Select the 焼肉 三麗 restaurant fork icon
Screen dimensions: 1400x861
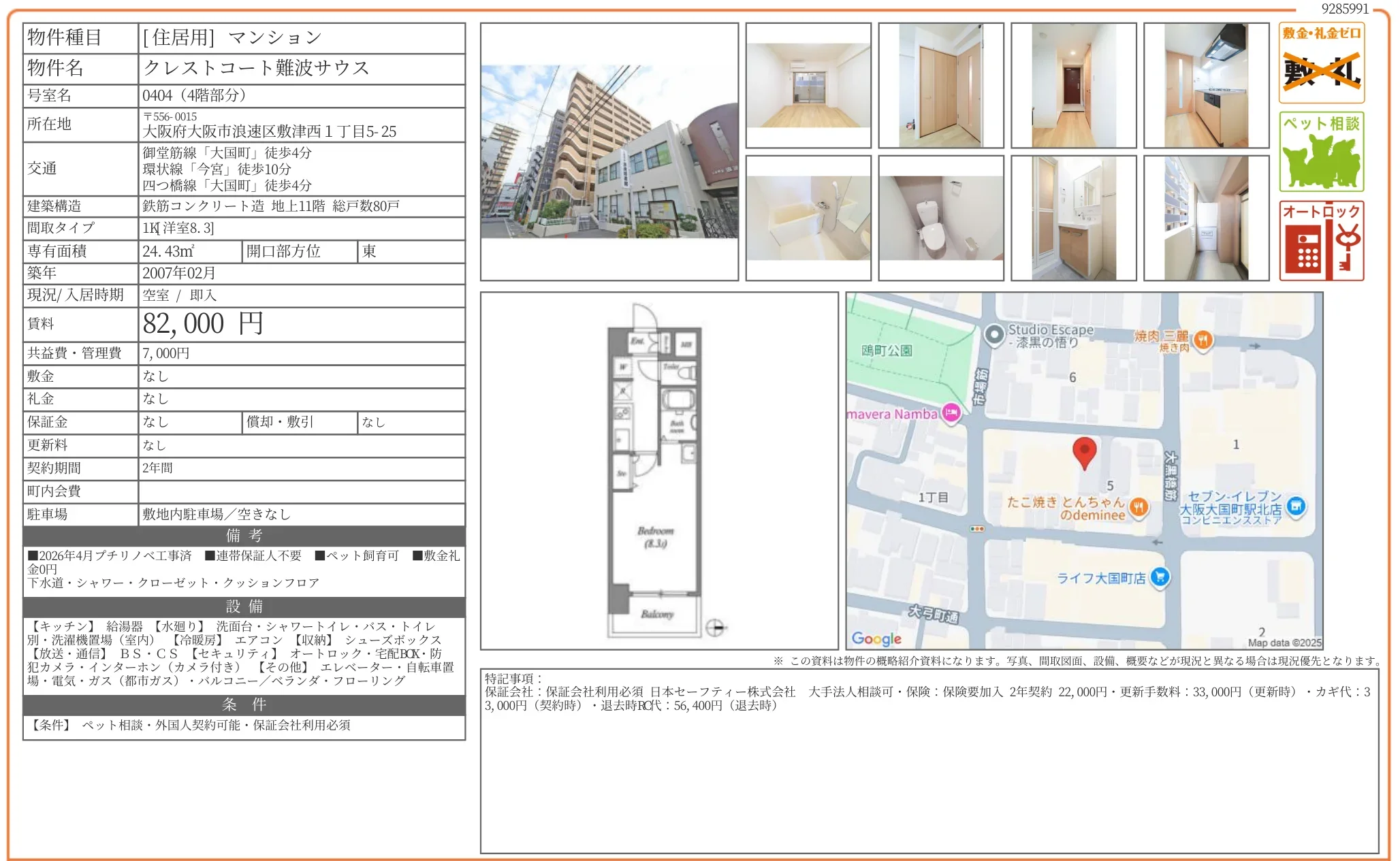(1203, 340)
